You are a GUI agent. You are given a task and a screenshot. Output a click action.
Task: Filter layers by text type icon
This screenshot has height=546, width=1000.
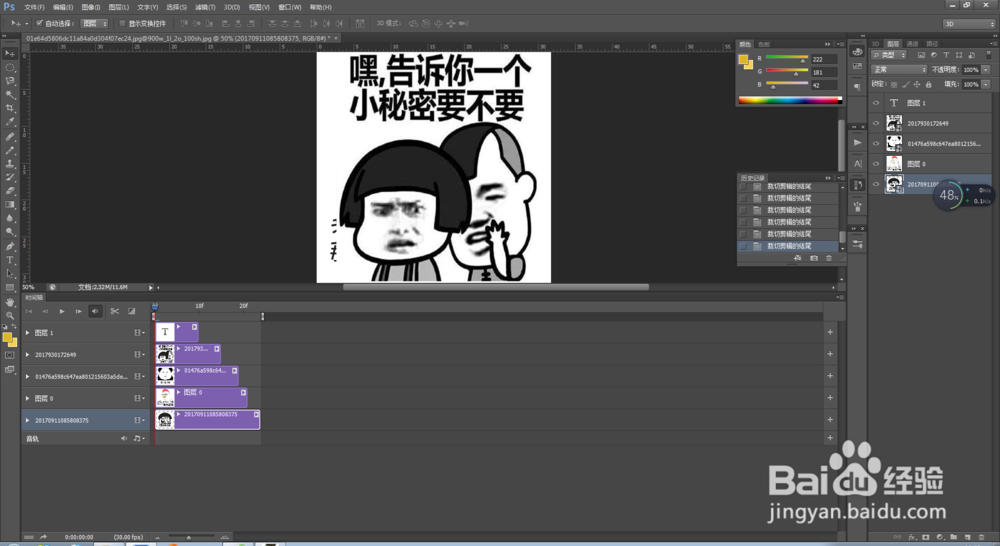[x=946, y=55]
